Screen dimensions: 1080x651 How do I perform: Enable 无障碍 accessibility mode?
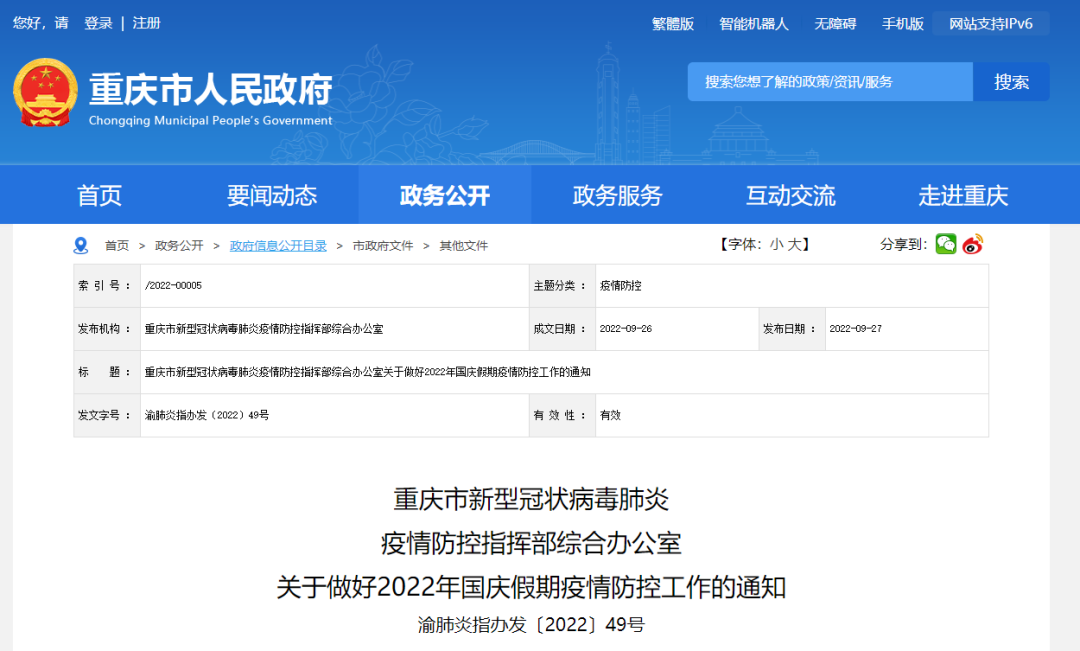pos(835,24)
